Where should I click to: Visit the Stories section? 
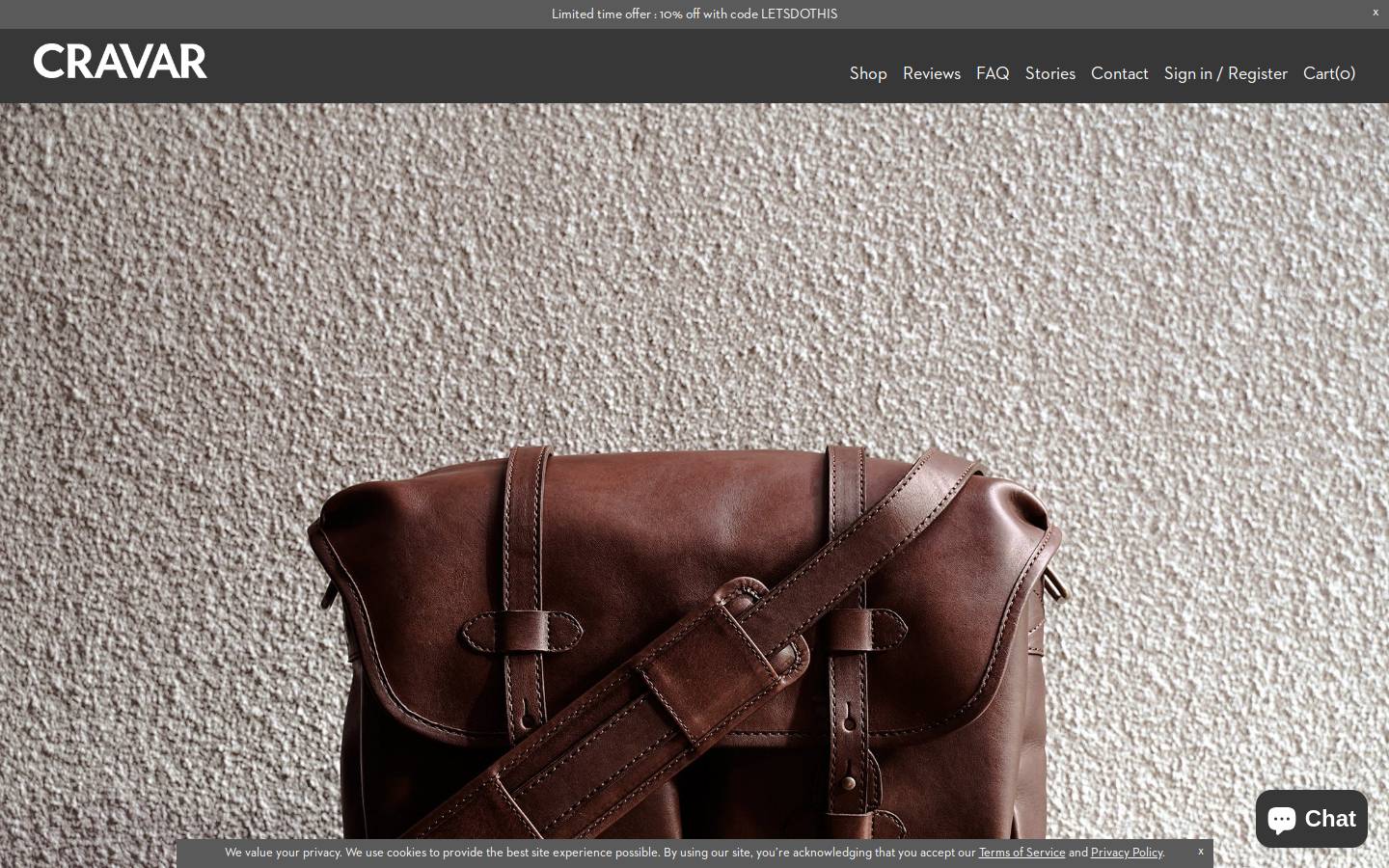pos(1050,73)
